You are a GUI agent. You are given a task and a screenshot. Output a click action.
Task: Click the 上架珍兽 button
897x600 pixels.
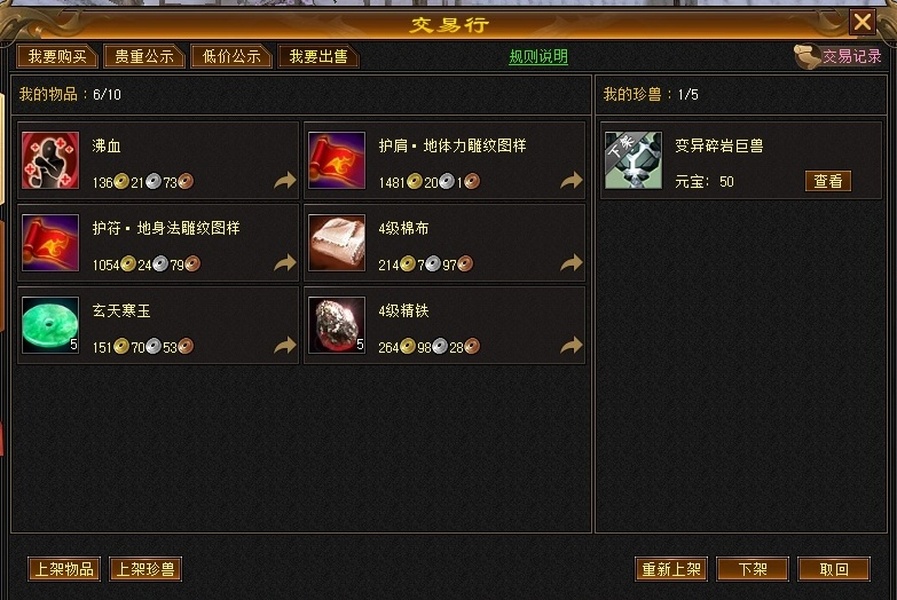click(145, 569)
